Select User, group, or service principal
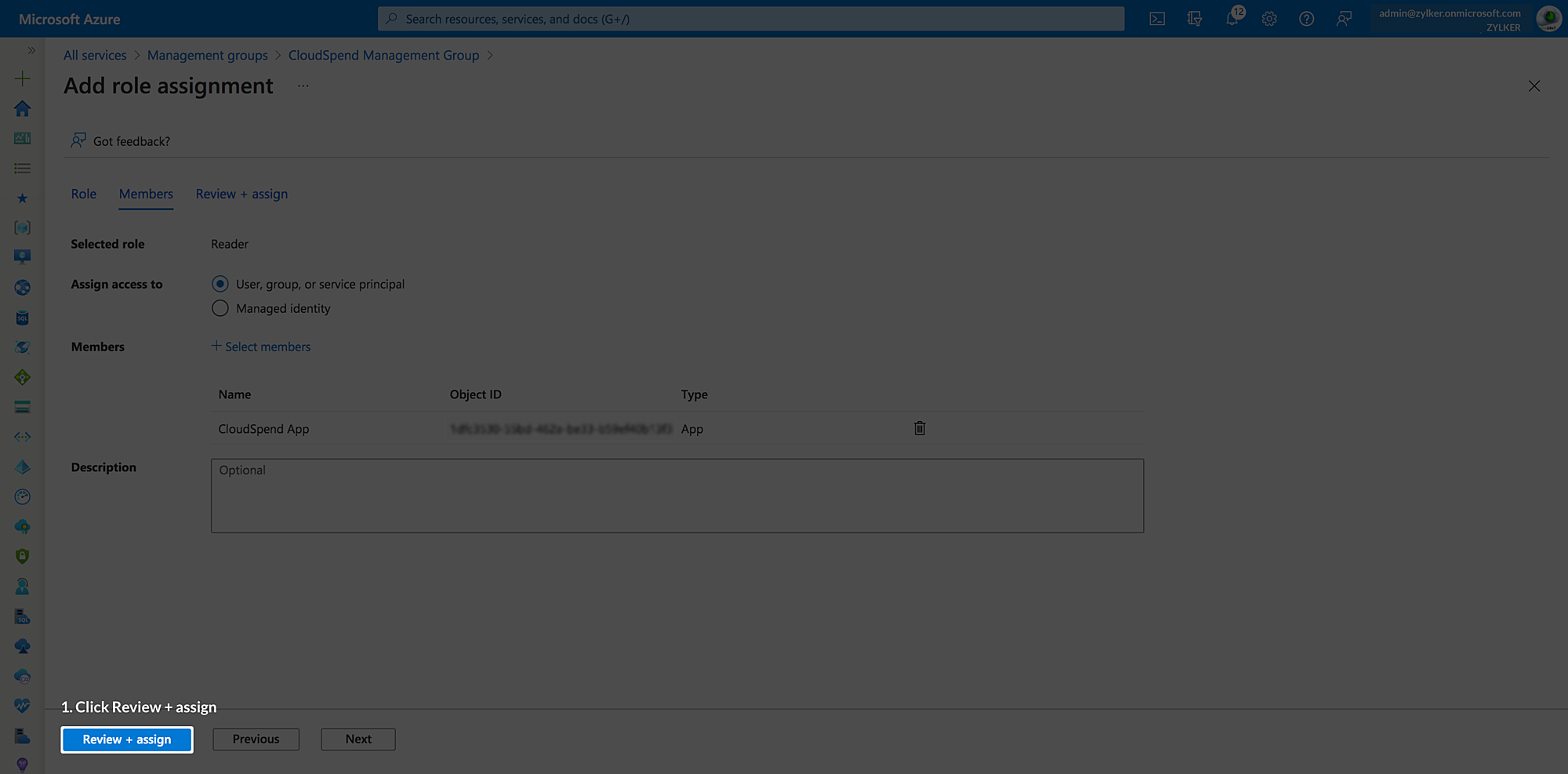Viewport: 1568px width, 774px height. [x=220, y=284]
